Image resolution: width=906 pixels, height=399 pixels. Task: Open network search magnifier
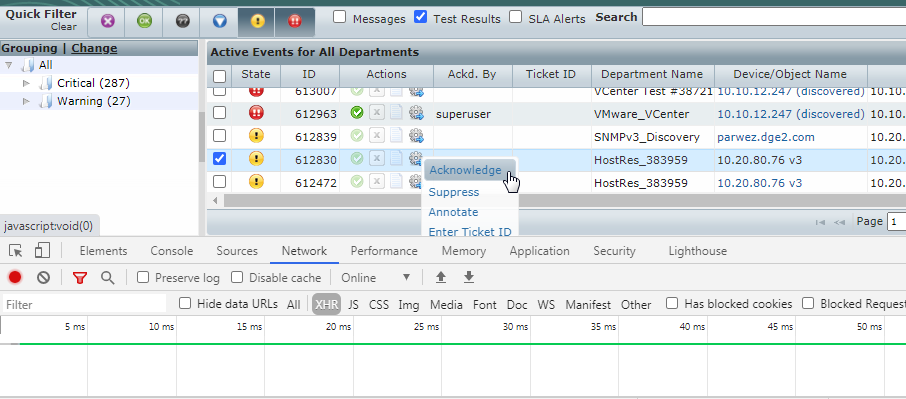point(107,278)
